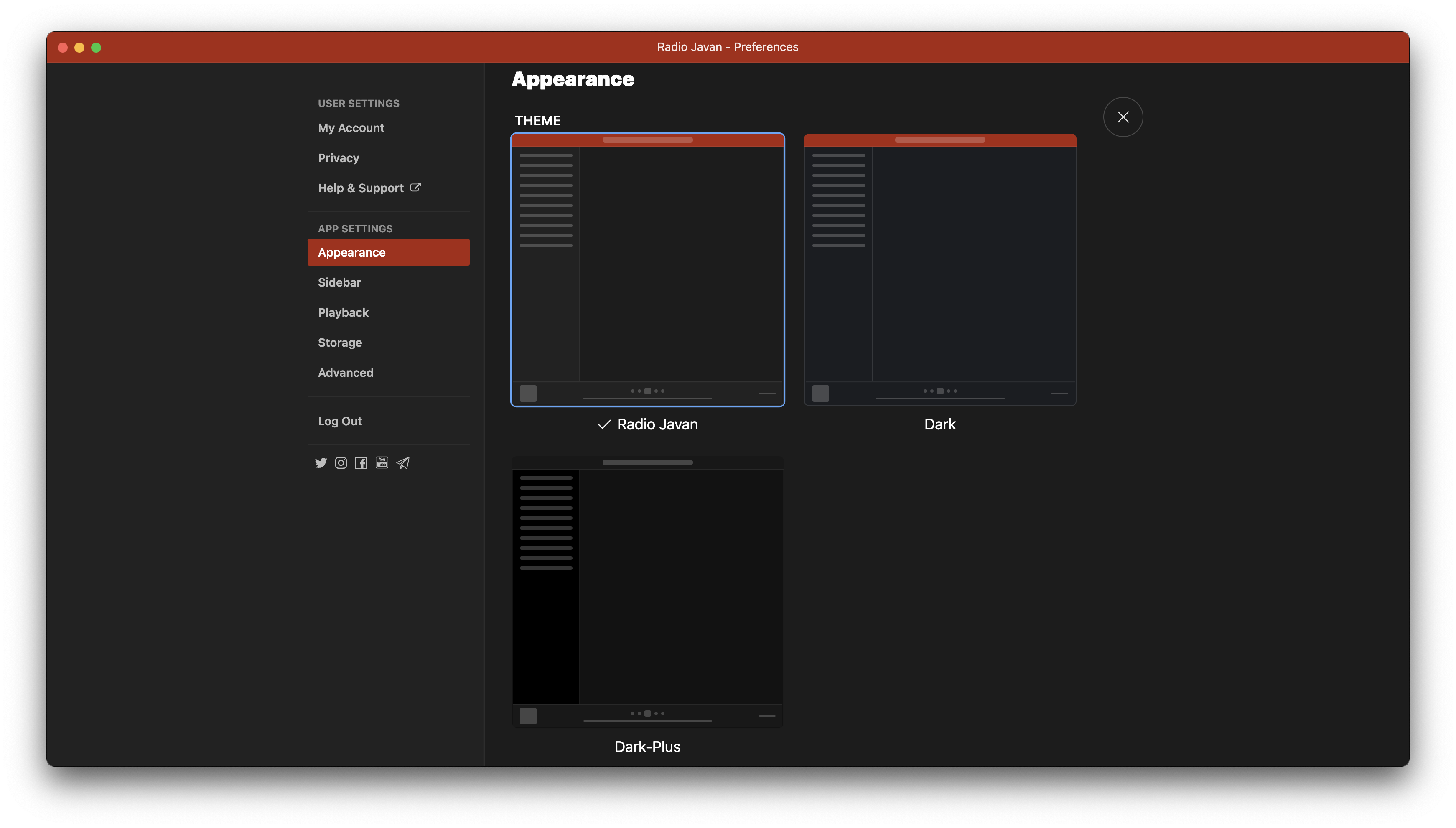Close preferences with the round X button

tap(1123, 117)
